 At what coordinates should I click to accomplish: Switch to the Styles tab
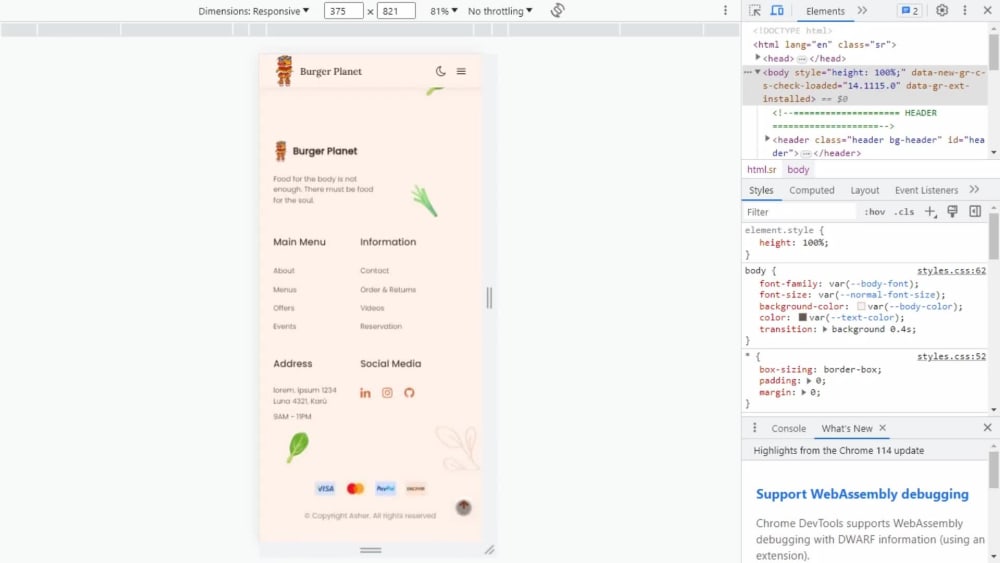(x=761, y=190)
